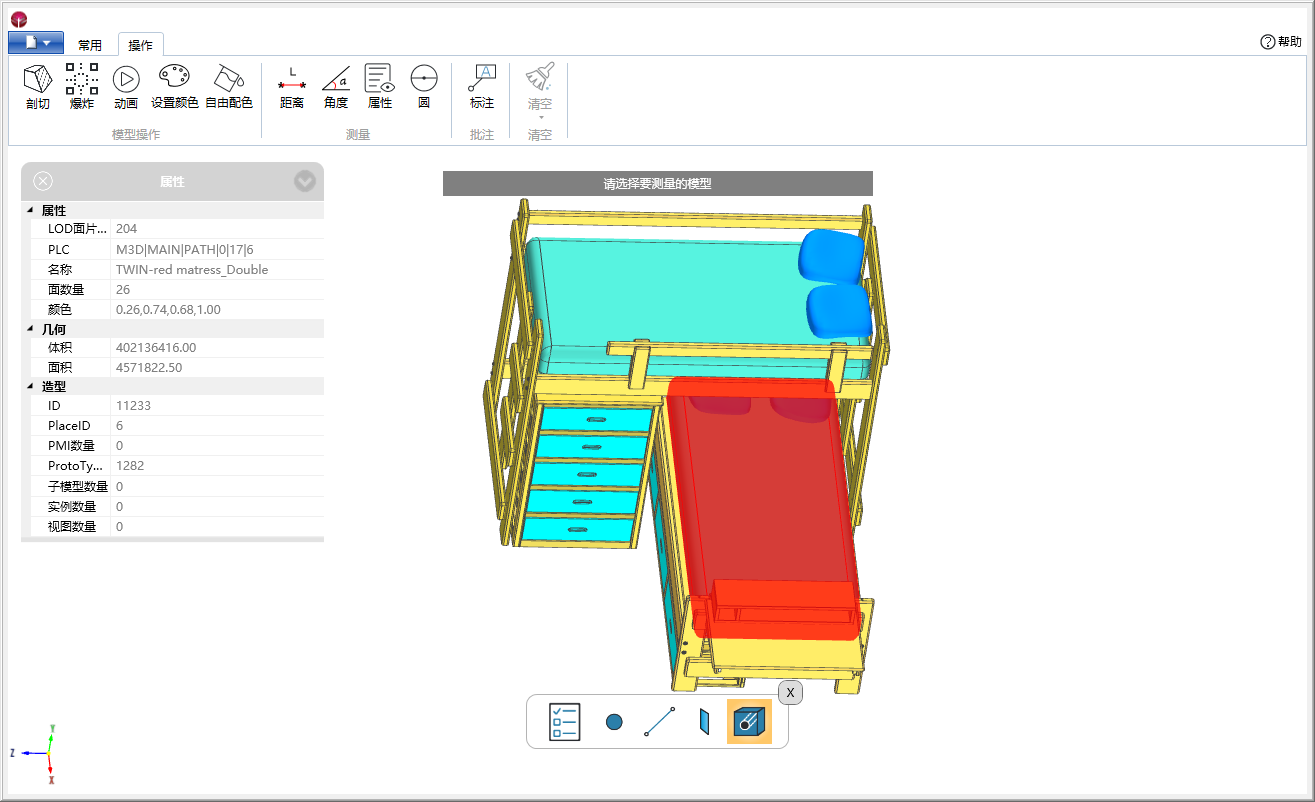Collapse the 几何 group triangle
Viewport: 1315px width, 802px height.
(30, 329)
